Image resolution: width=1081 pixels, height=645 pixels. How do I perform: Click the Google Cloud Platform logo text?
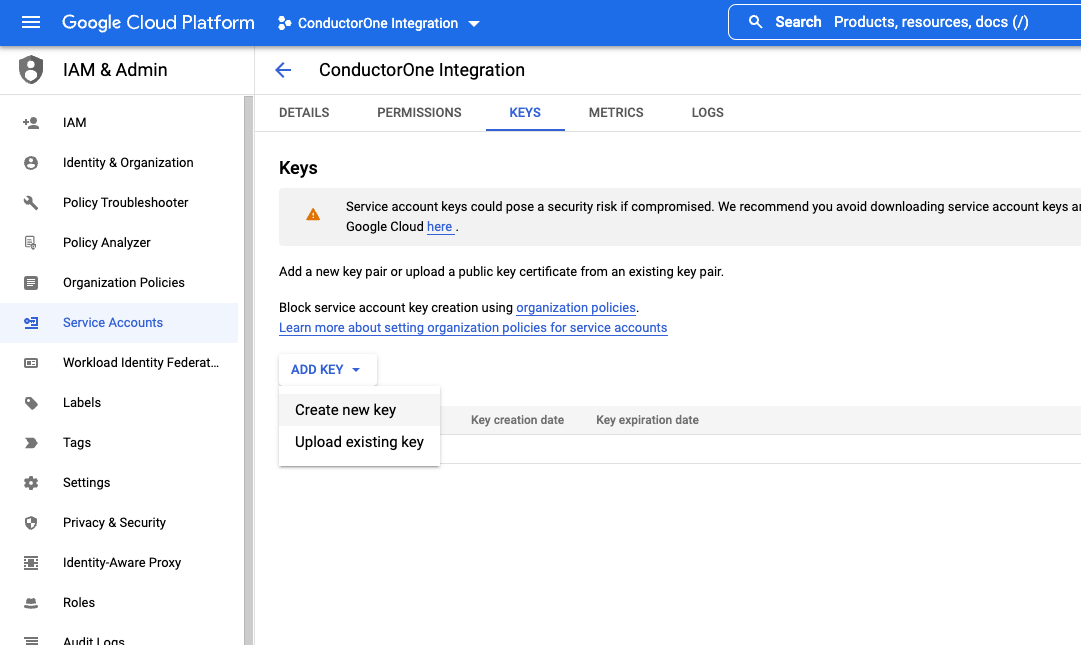158,23
